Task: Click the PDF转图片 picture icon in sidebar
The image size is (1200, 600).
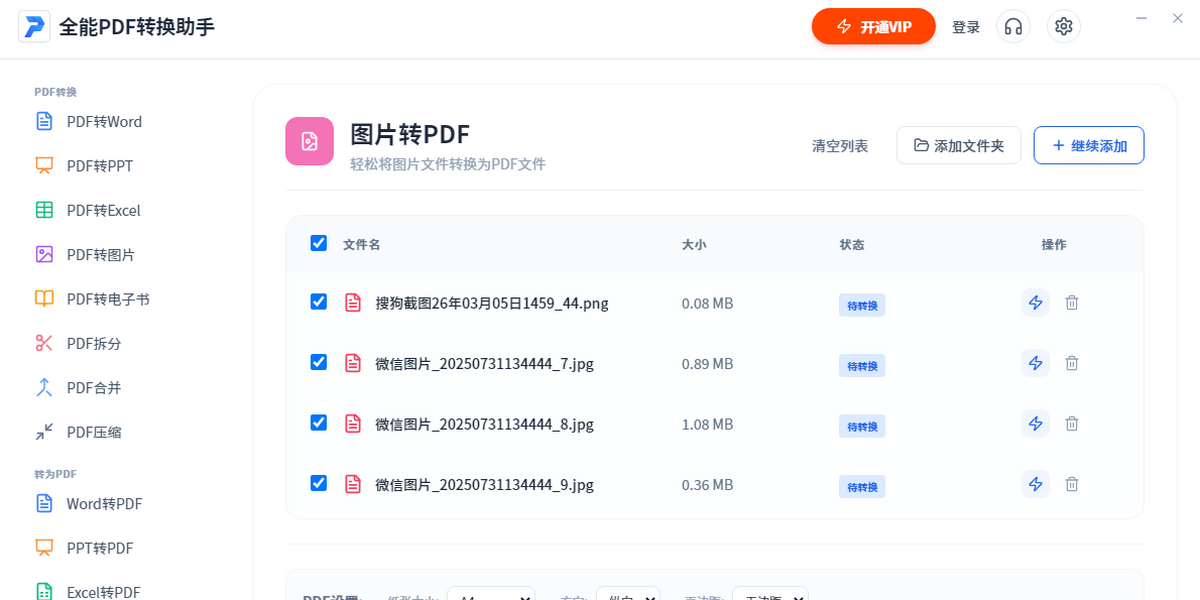Action: (x=44, y=254)
